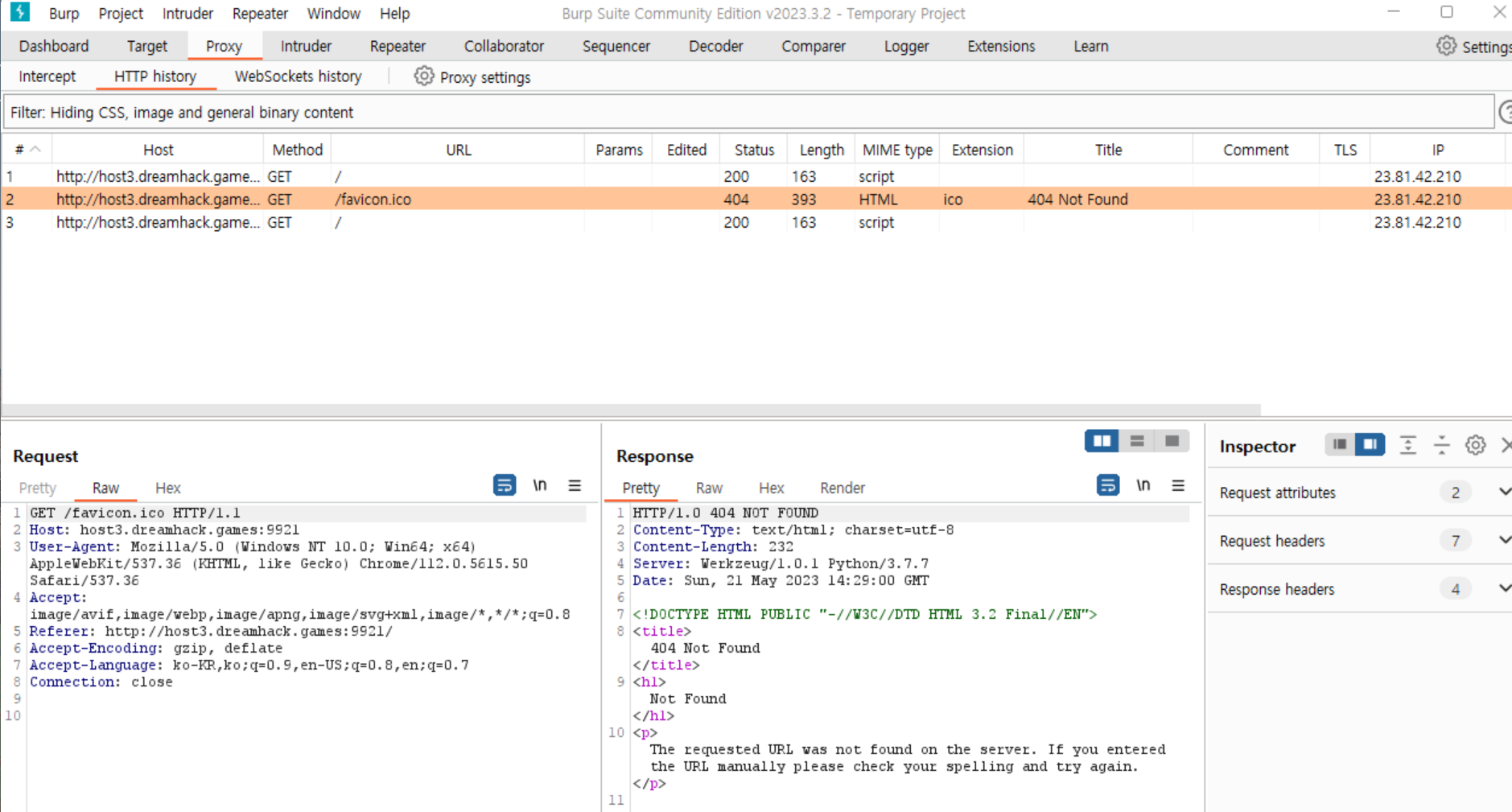Select side-by-side request/response layout
Image resolution: width=1512 pixels, height=812 pixels.
point(1102,441)
